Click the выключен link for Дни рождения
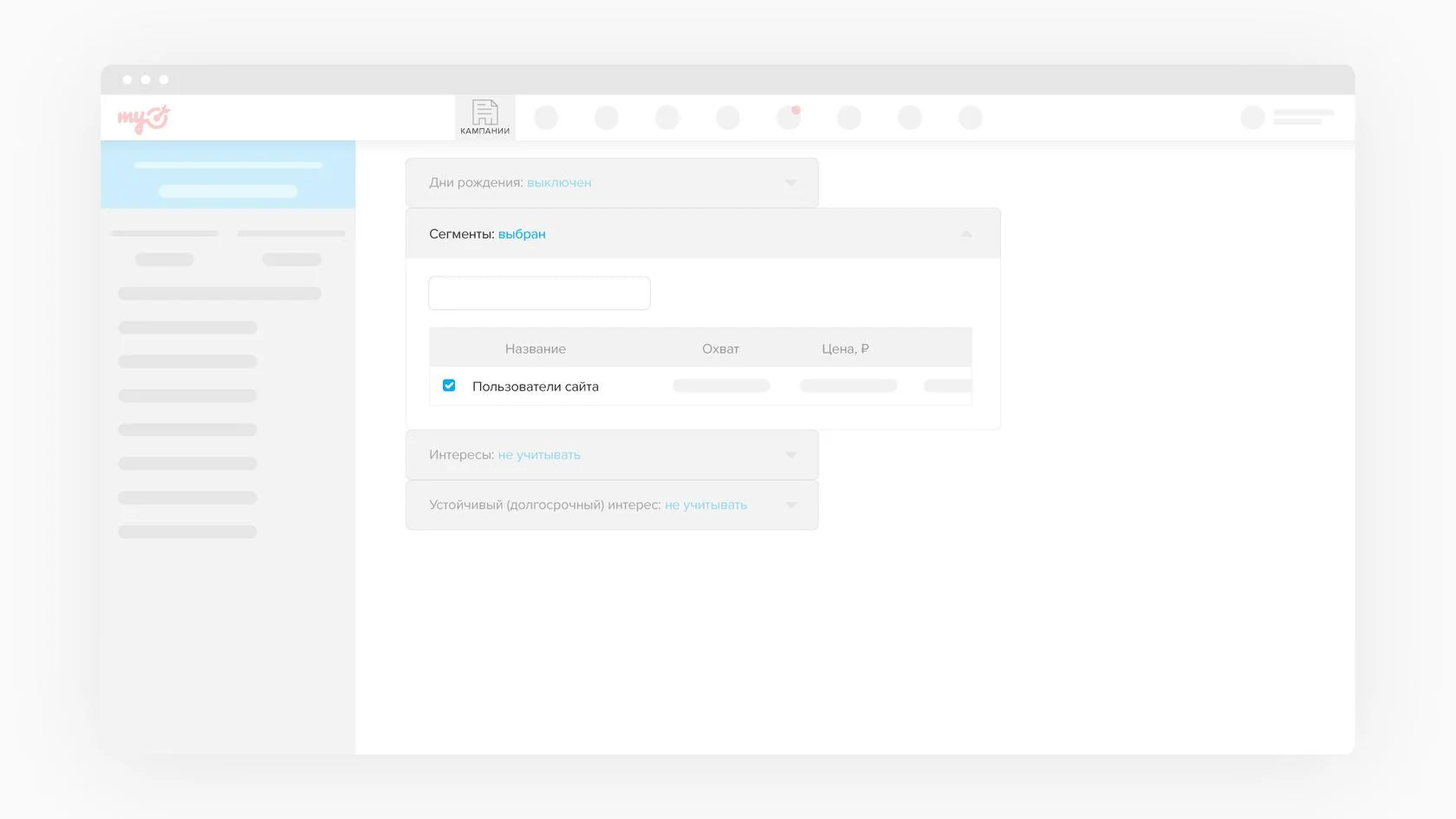This screenshot has width=1456, height=819. point(559,183)
